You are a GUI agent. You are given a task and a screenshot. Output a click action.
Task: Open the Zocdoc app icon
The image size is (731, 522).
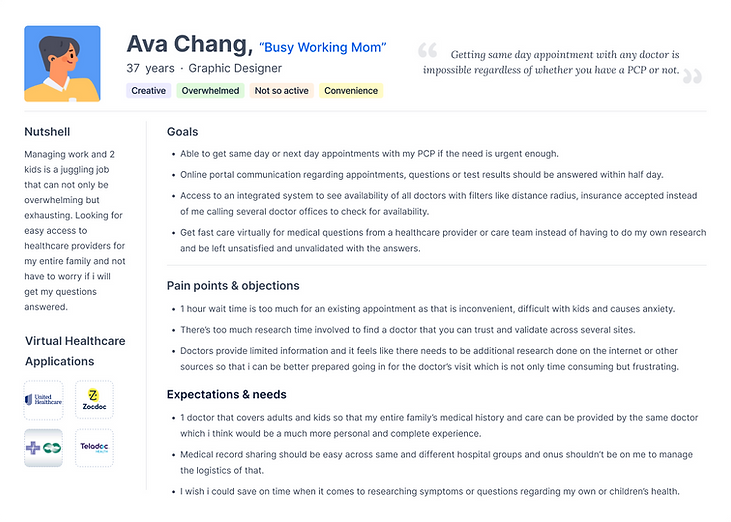point(94,400)
